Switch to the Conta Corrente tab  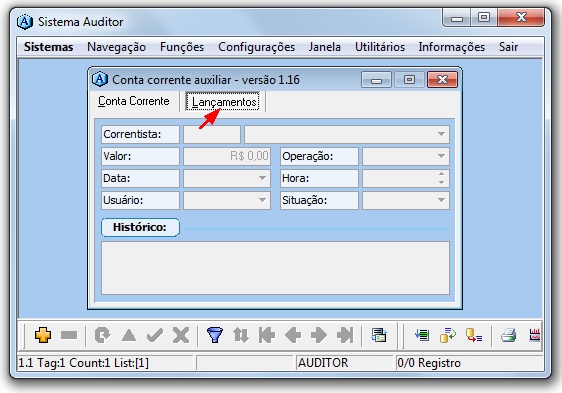[x=134, y=101]
